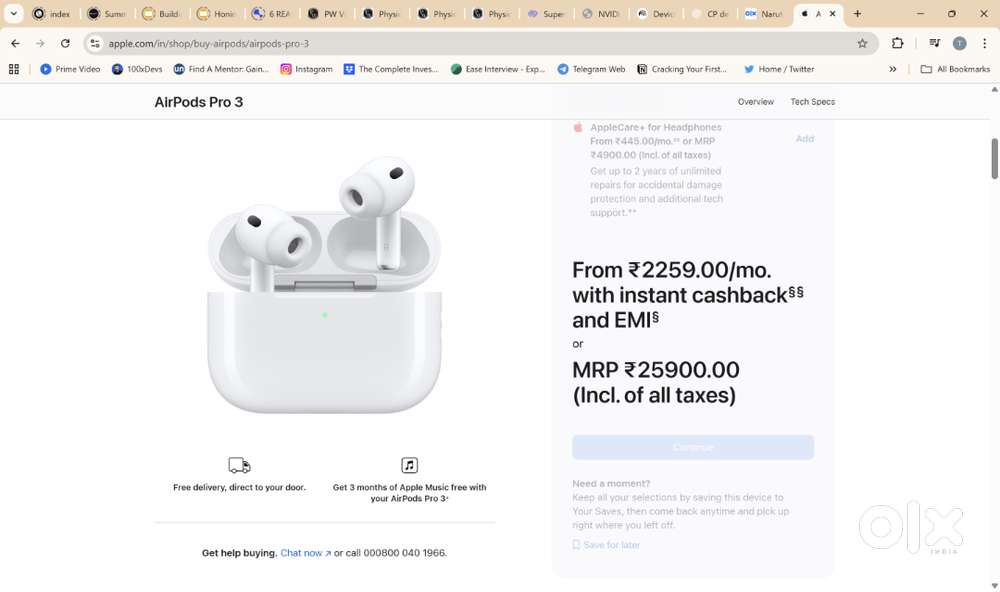Screen dimensions: 1000x592
Task: Switch to the Tech Specs tab
Action: pos(812,102)
